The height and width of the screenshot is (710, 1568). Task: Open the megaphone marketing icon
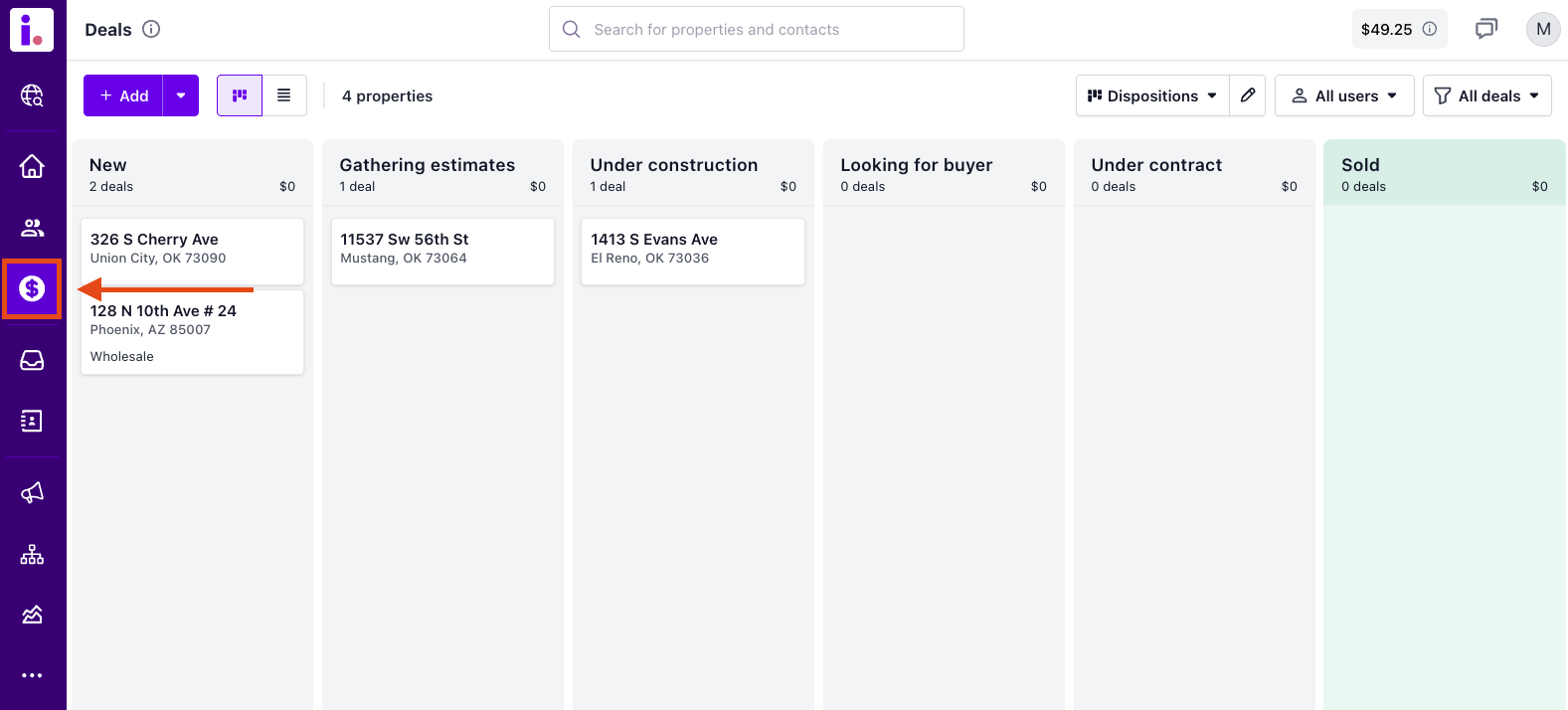(x=32, y=493)
